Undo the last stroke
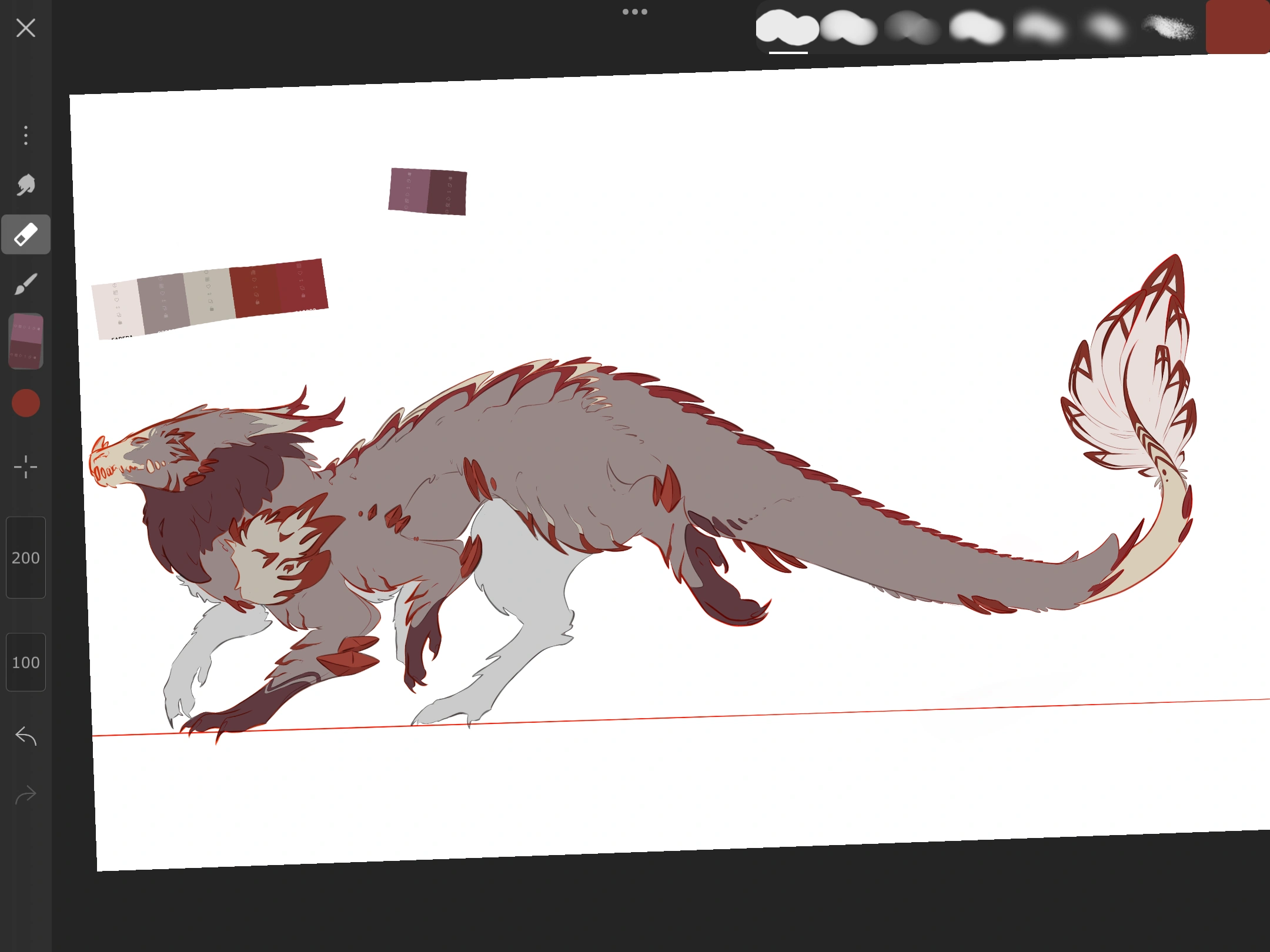 click(25, 736)
